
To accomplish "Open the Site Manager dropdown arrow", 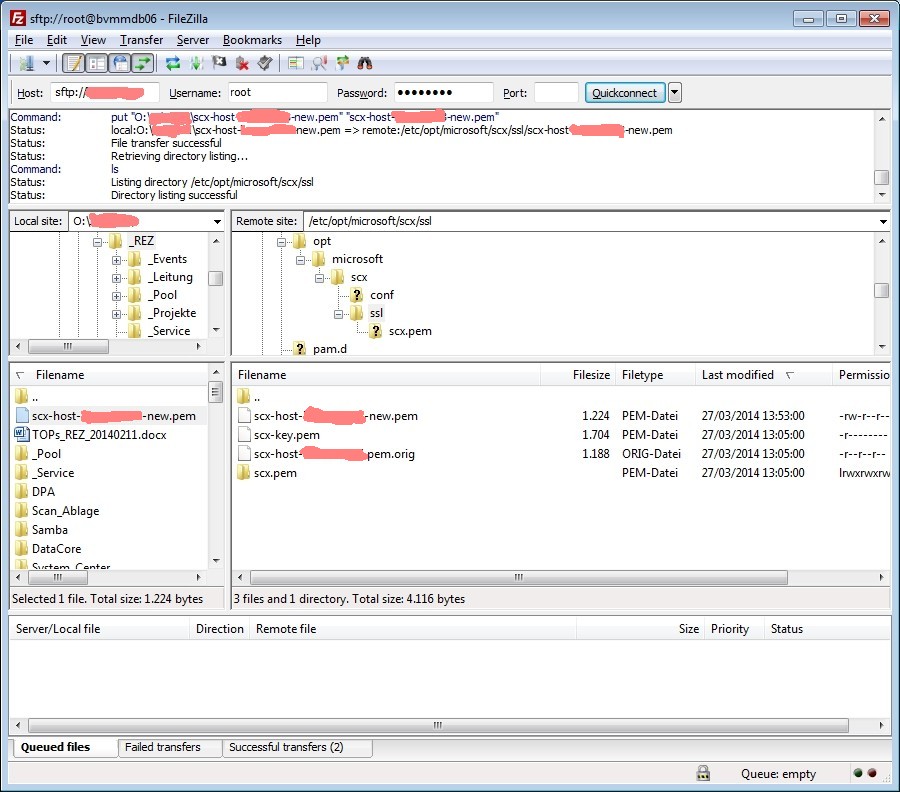I will click(x=46, y=63).
